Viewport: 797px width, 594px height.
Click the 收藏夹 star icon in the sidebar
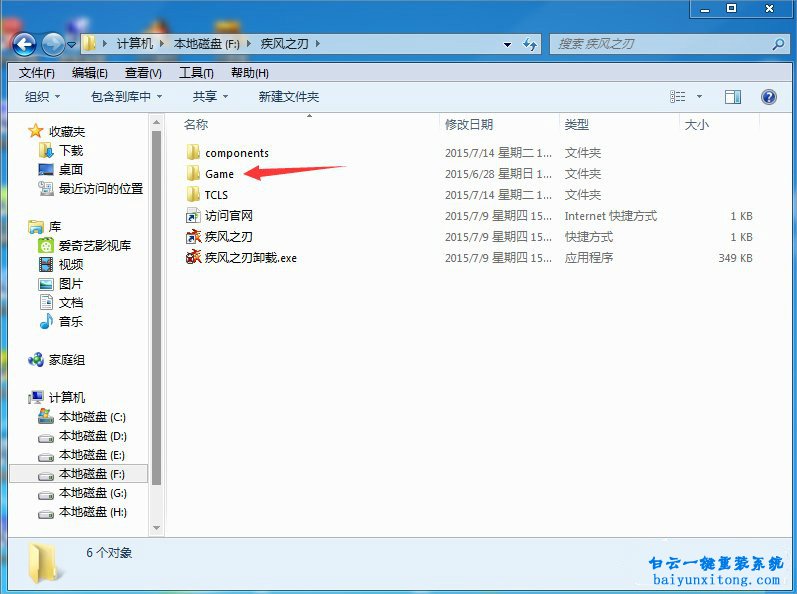click(x=36, y=131)
